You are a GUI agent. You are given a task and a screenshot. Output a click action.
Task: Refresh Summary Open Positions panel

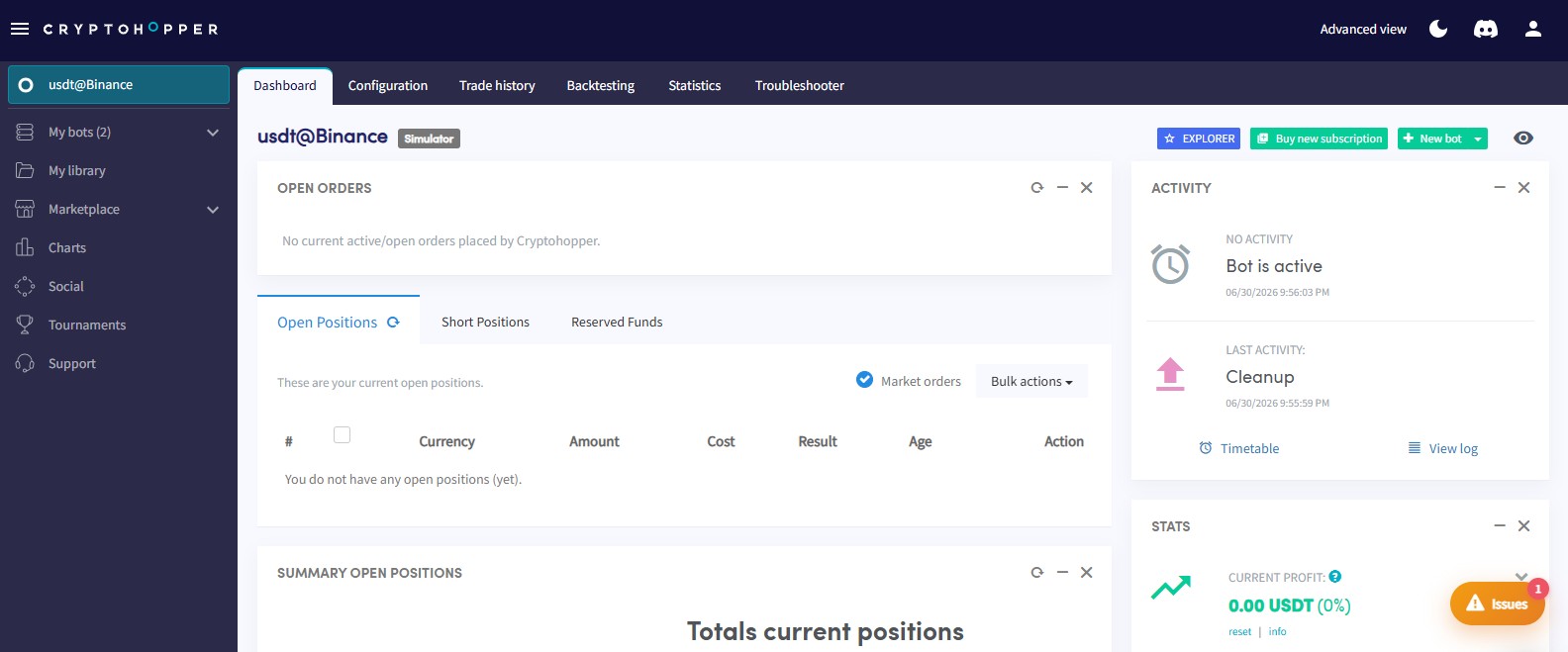[1037, 572]
